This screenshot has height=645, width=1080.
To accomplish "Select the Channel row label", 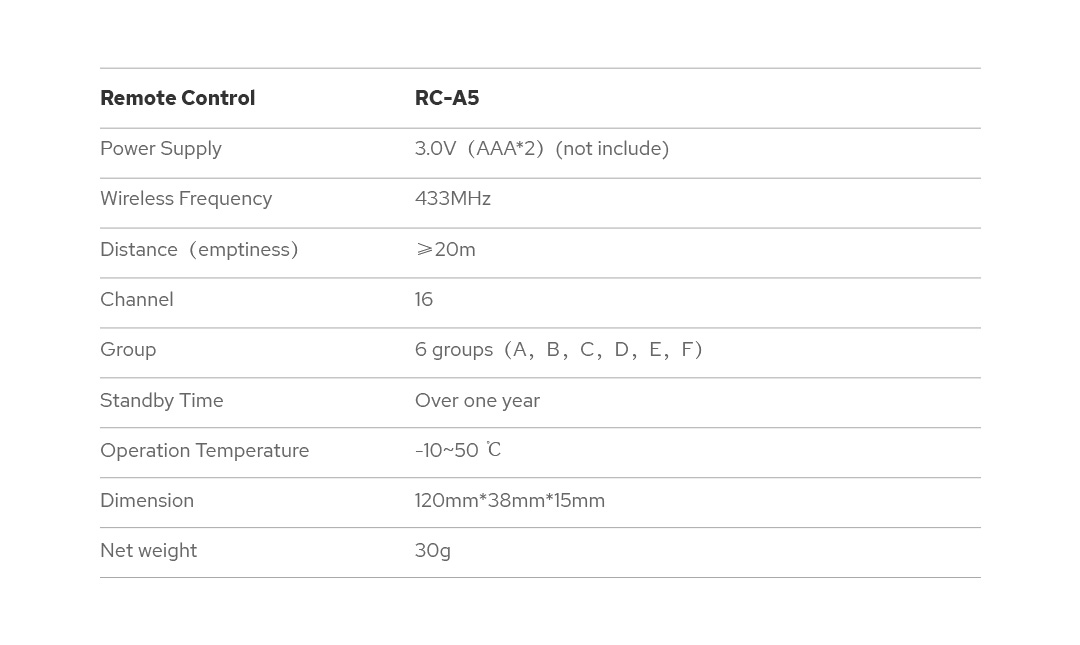I will (136, 299).
